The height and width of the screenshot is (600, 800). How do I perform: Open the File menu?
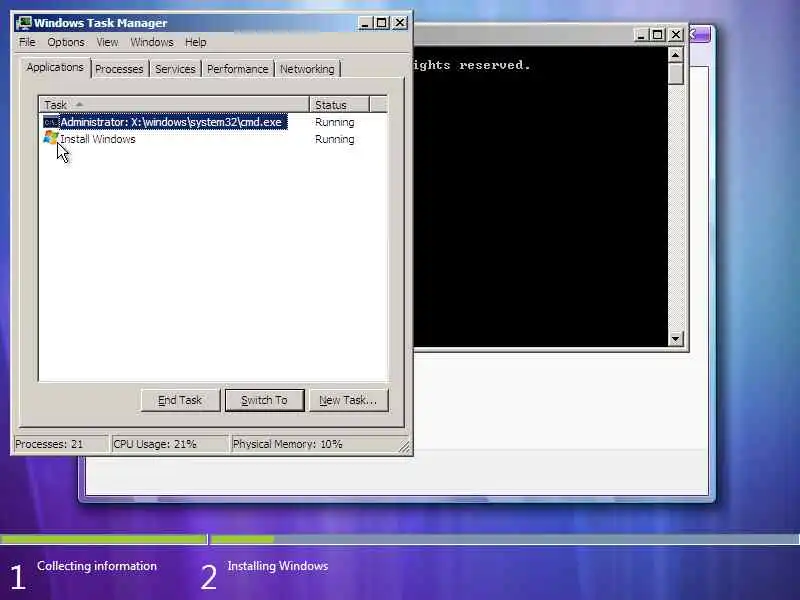pyautogui.click(x=27, y=42)
